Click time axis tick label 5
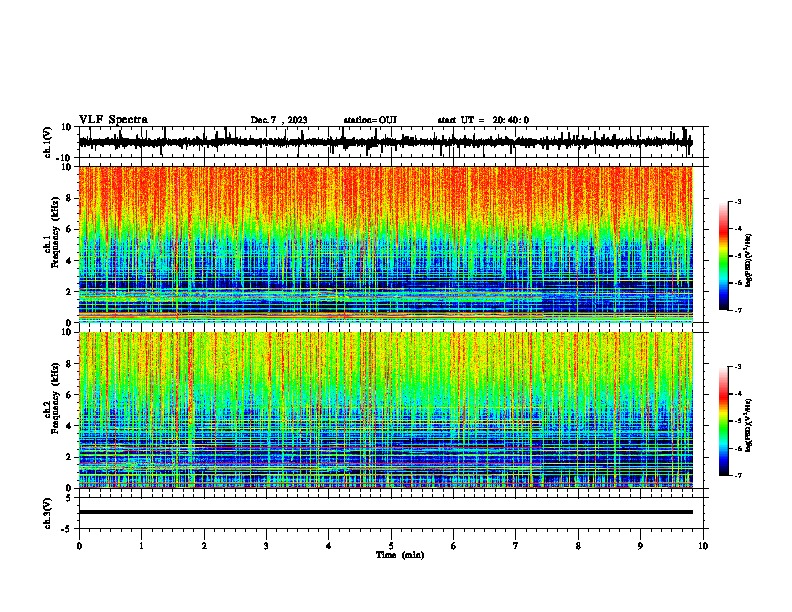 [391, 546]
